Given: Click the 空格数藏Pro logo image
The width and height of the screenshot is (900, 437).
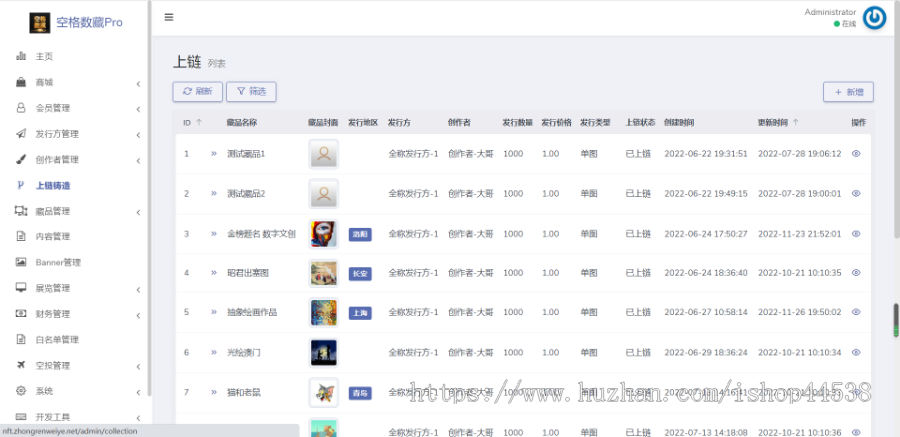Looking at the screenshot, I should (40, 23).
